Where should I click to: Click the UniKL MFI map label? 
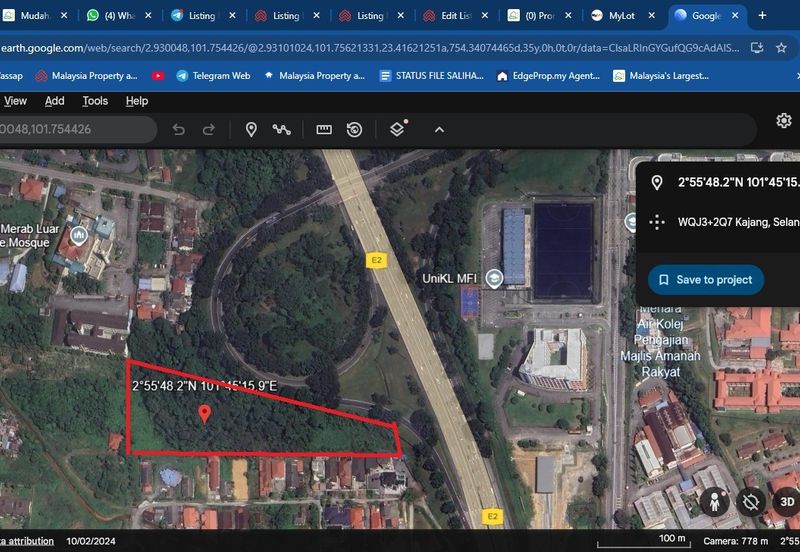coord(449,279)
